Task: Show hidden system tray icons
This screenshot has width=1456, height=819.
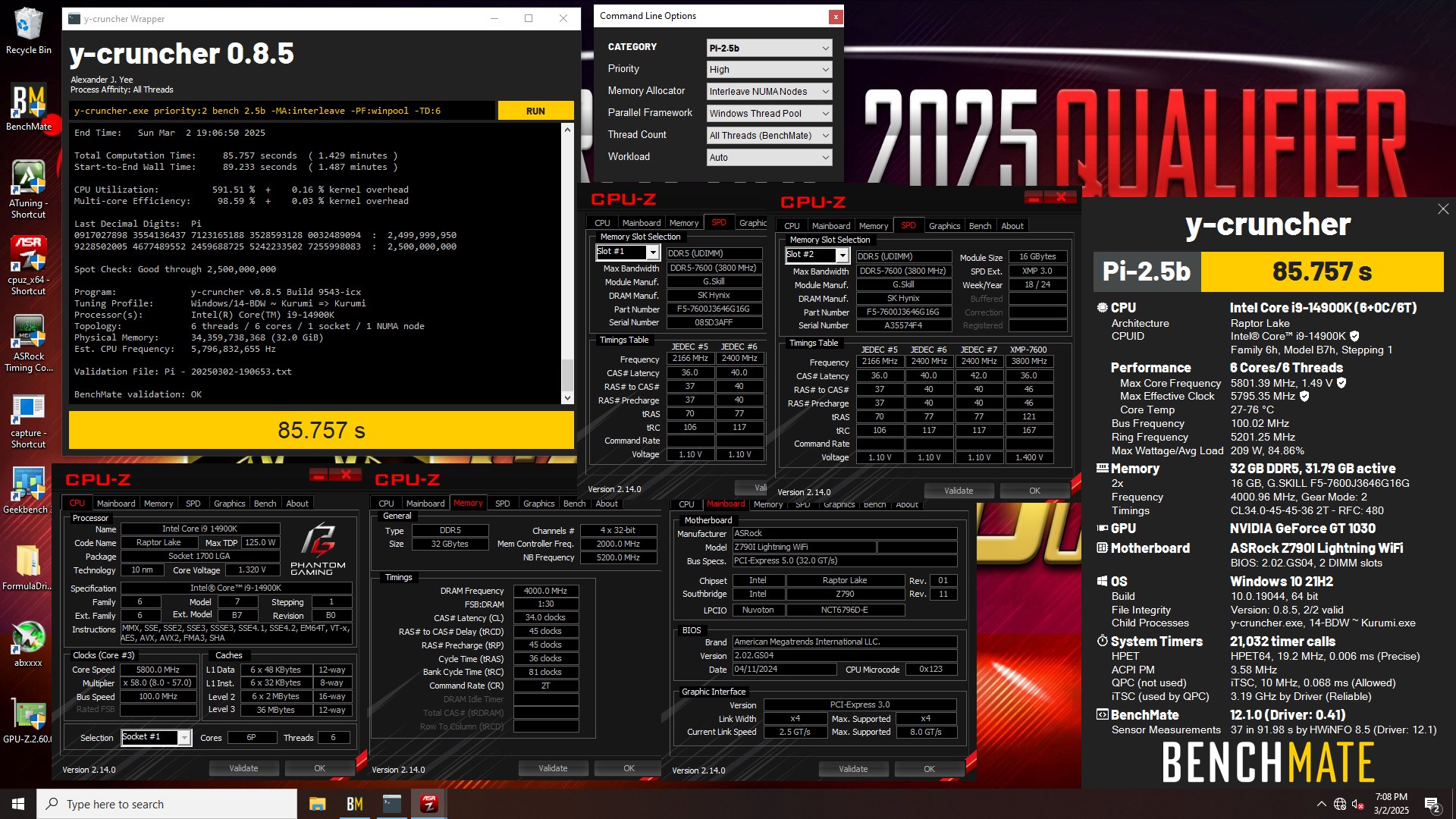Action: click(x=1321, y=804)
